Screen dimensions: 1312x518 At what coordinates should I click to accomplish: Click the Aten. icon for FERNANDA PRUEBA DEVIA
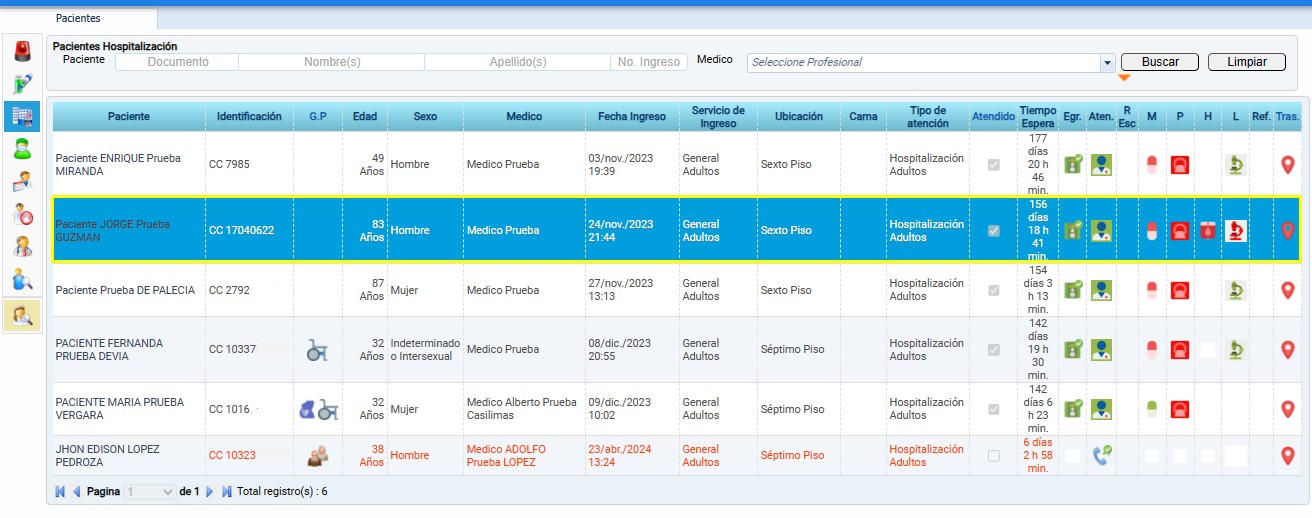[1101, 350]
